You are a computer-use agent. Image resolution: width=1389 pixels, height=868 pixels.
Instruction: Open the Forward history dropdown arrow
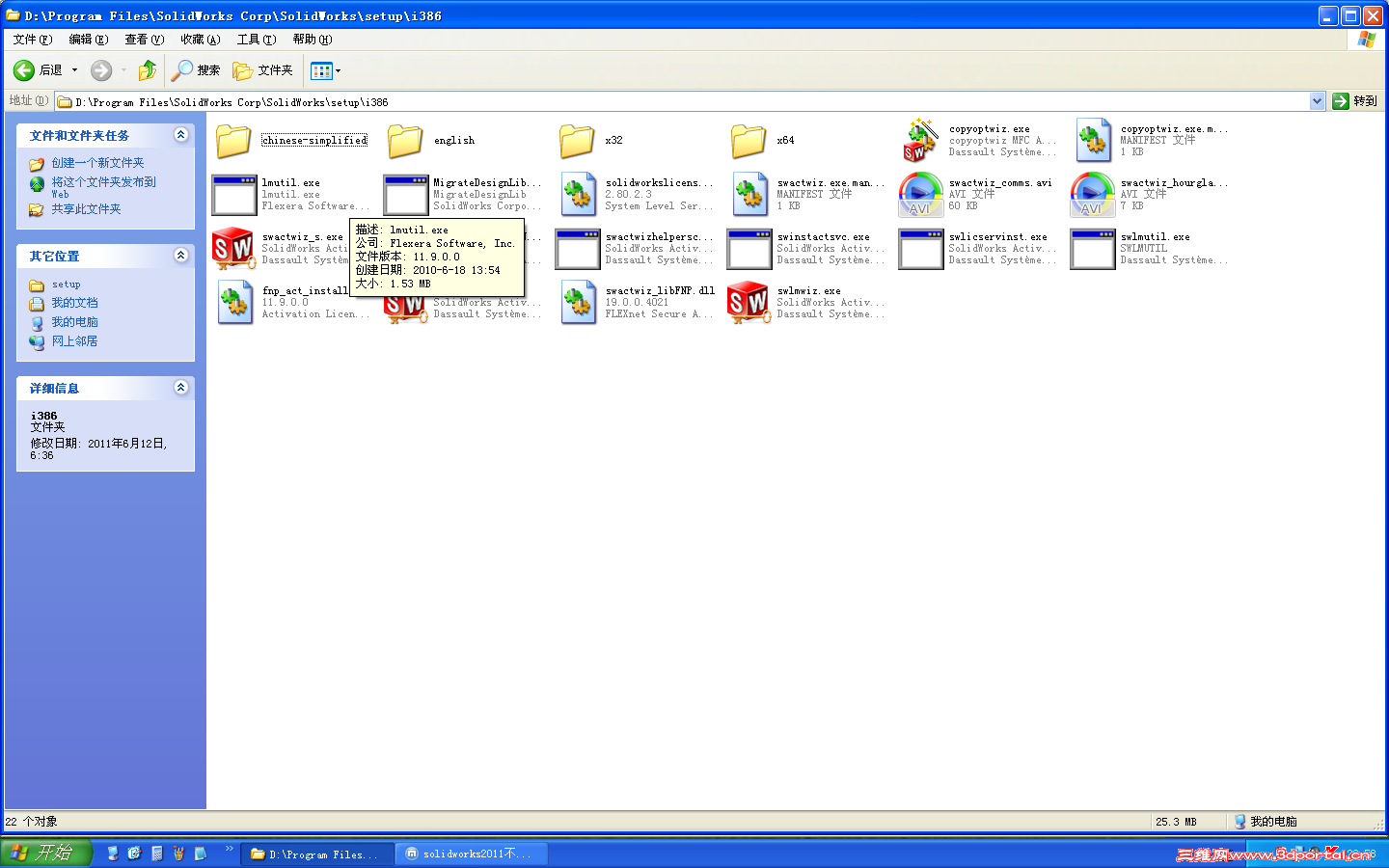123,70
